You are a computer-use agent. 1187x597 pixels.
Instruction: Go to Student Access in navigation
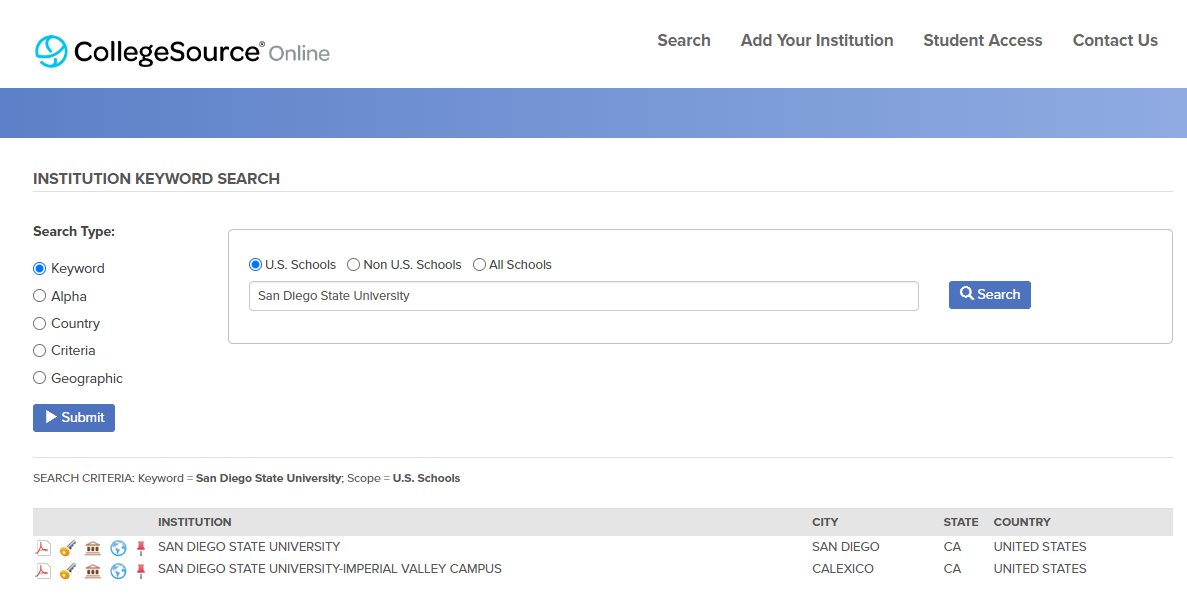tap(983, 41)
